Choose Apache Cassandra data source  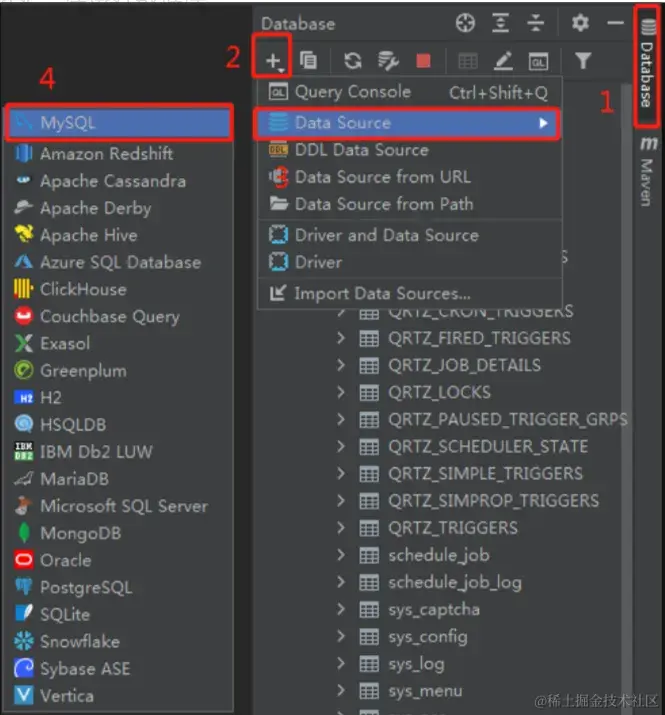(x=119, y=181)
